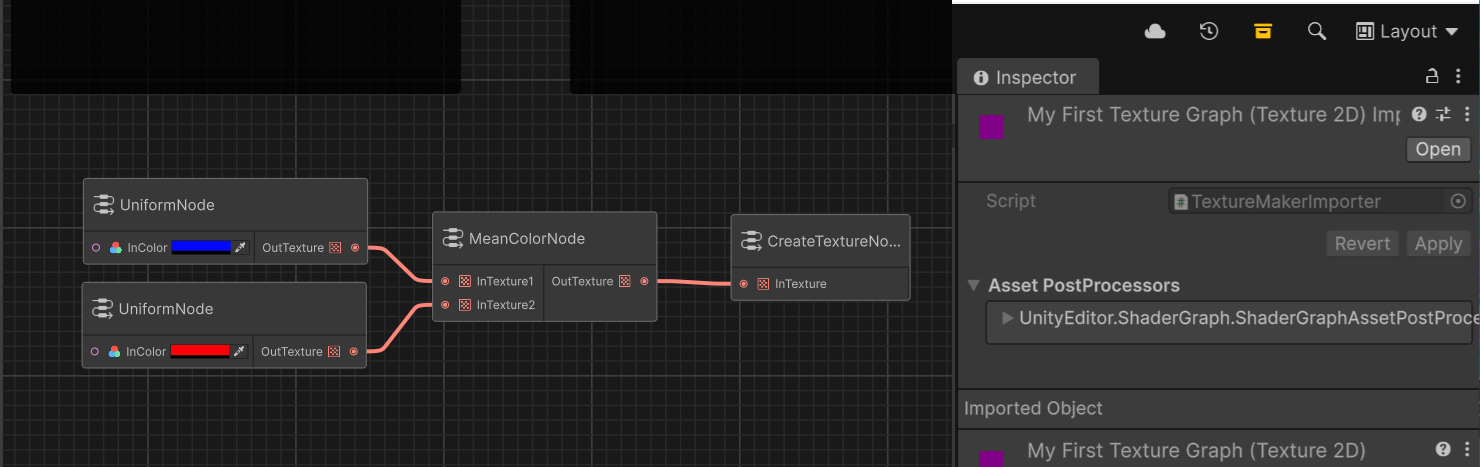Click the color type icon on red UniformNode
Image resolution: width=1480 pixels, height=467 pixels.
click(x=115, y=351)
